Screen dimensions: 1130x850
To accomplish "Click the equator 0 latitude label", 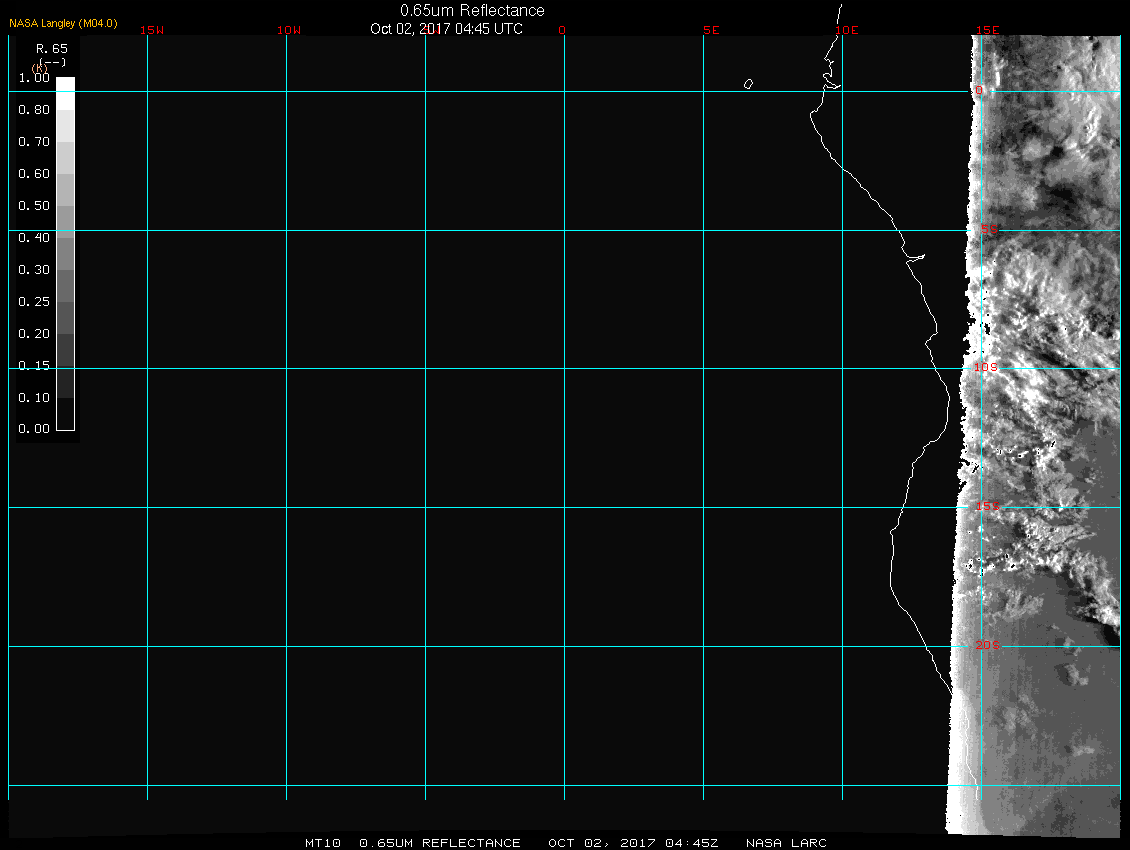I will pos(979,90).
